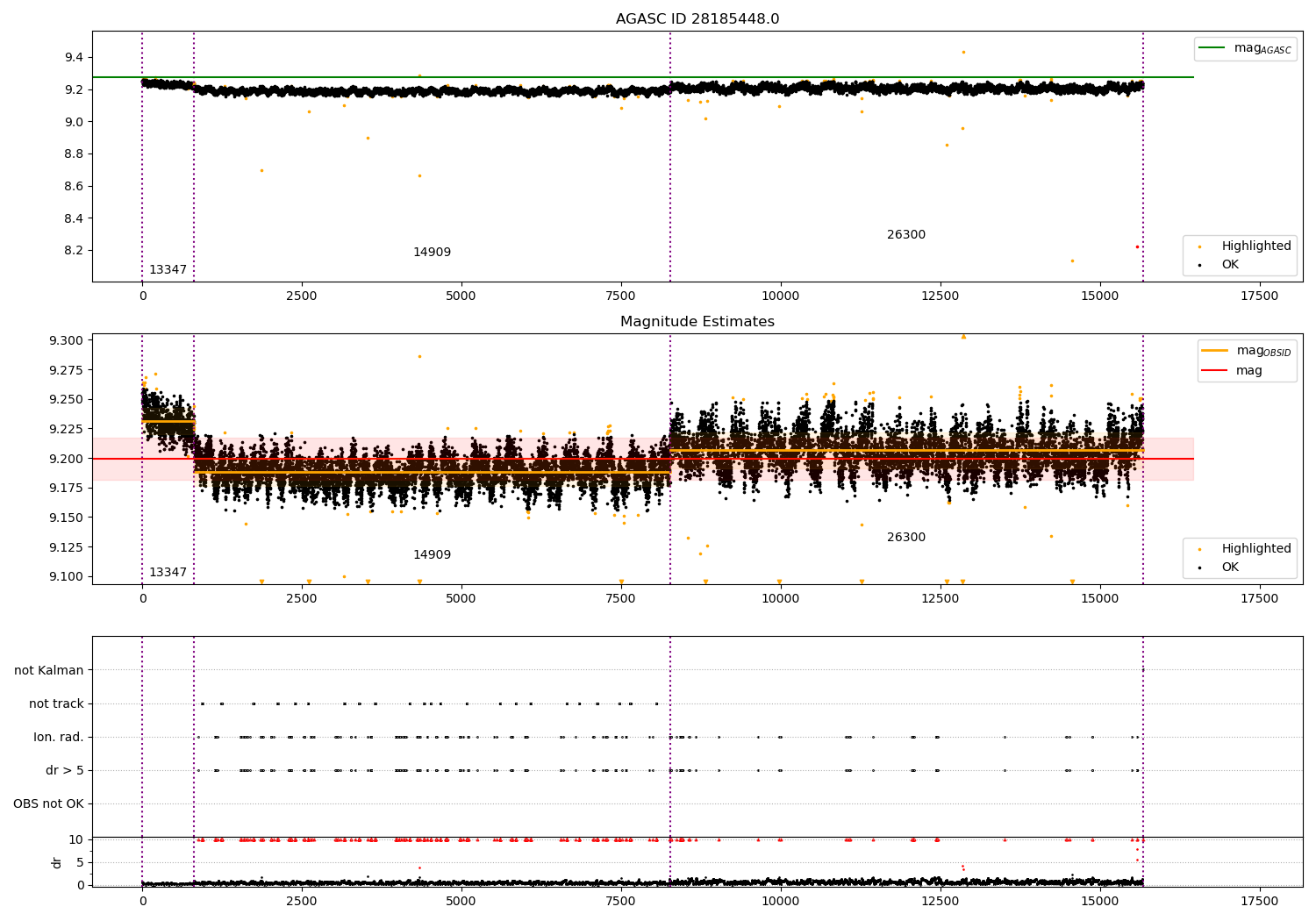Select the mag AGASC legend entry
The width and height of the screenshot is (1316, 921).
click(x=1246, y=48)
